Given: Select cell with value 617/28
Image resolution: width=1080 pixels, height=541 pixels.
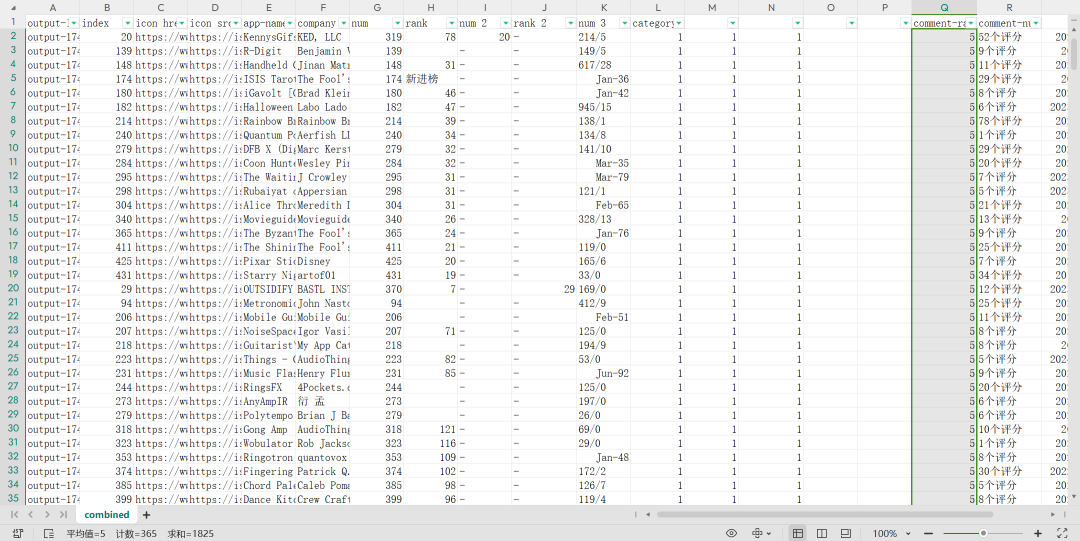Looking at the screenshot, I should point(603,65).
